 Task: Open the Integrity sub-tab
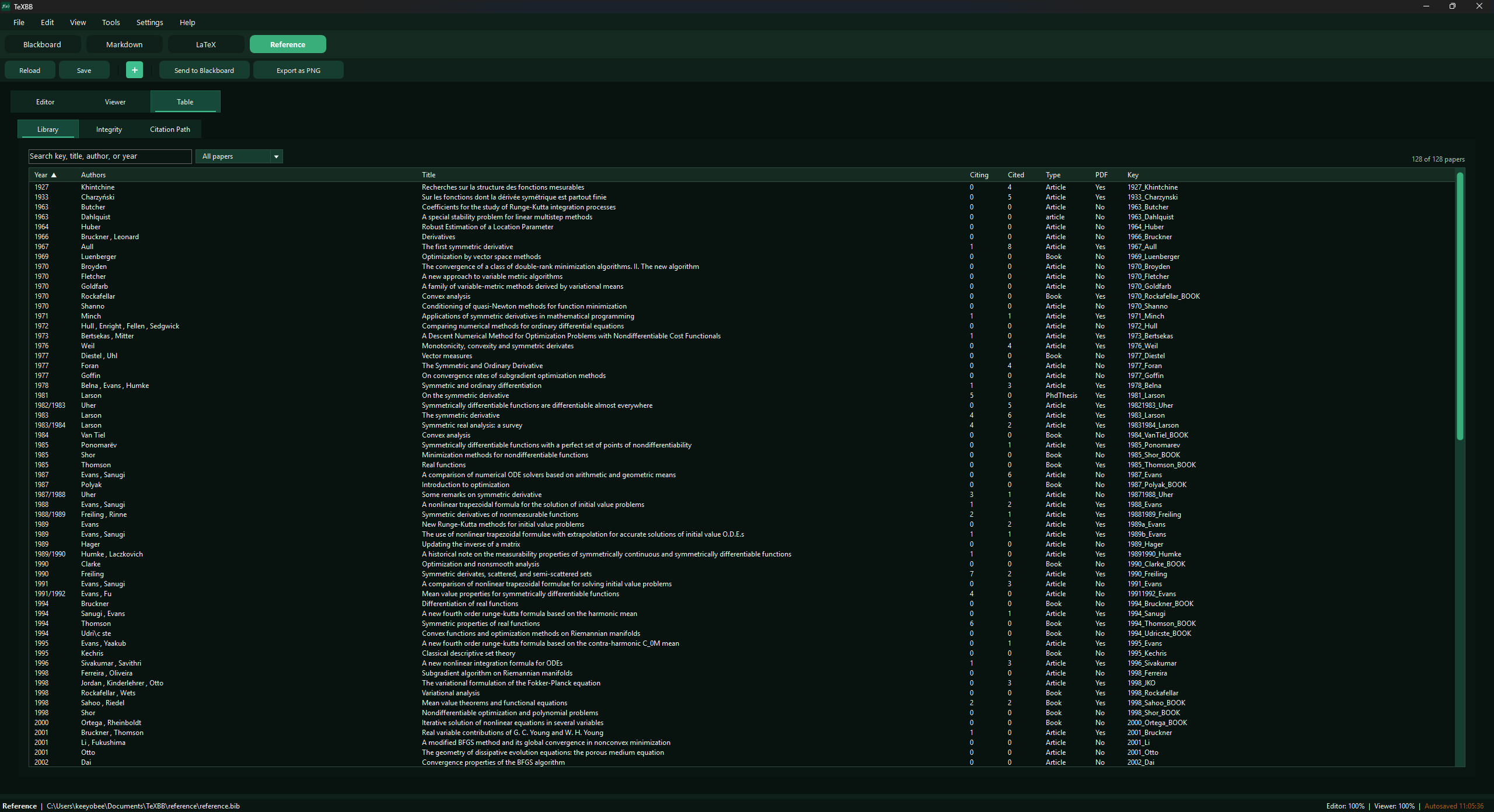pos(109,129)
